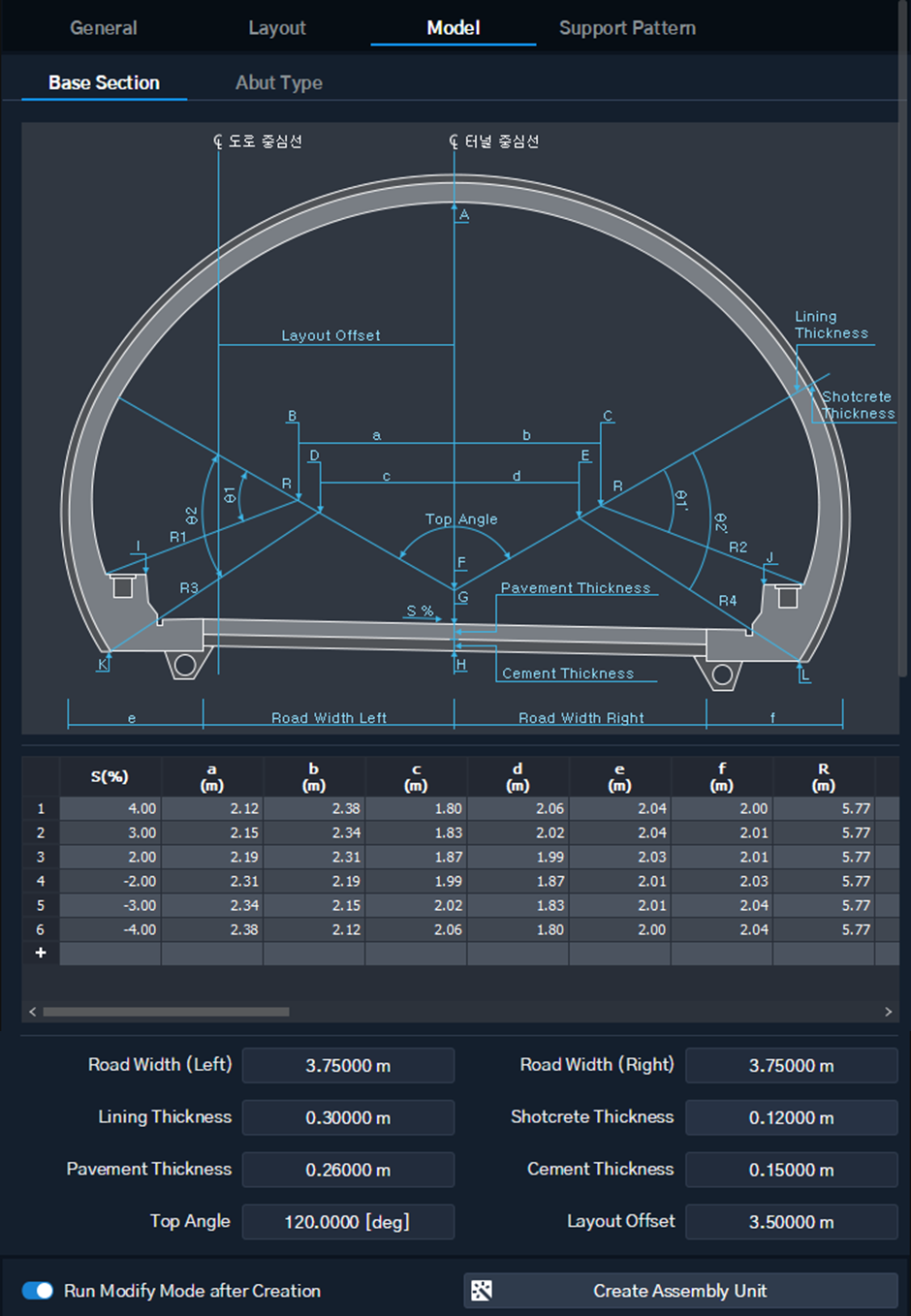Click cell 2.34 in row 2 column b
Viewport: 911px width, 1316px height.
314,832
